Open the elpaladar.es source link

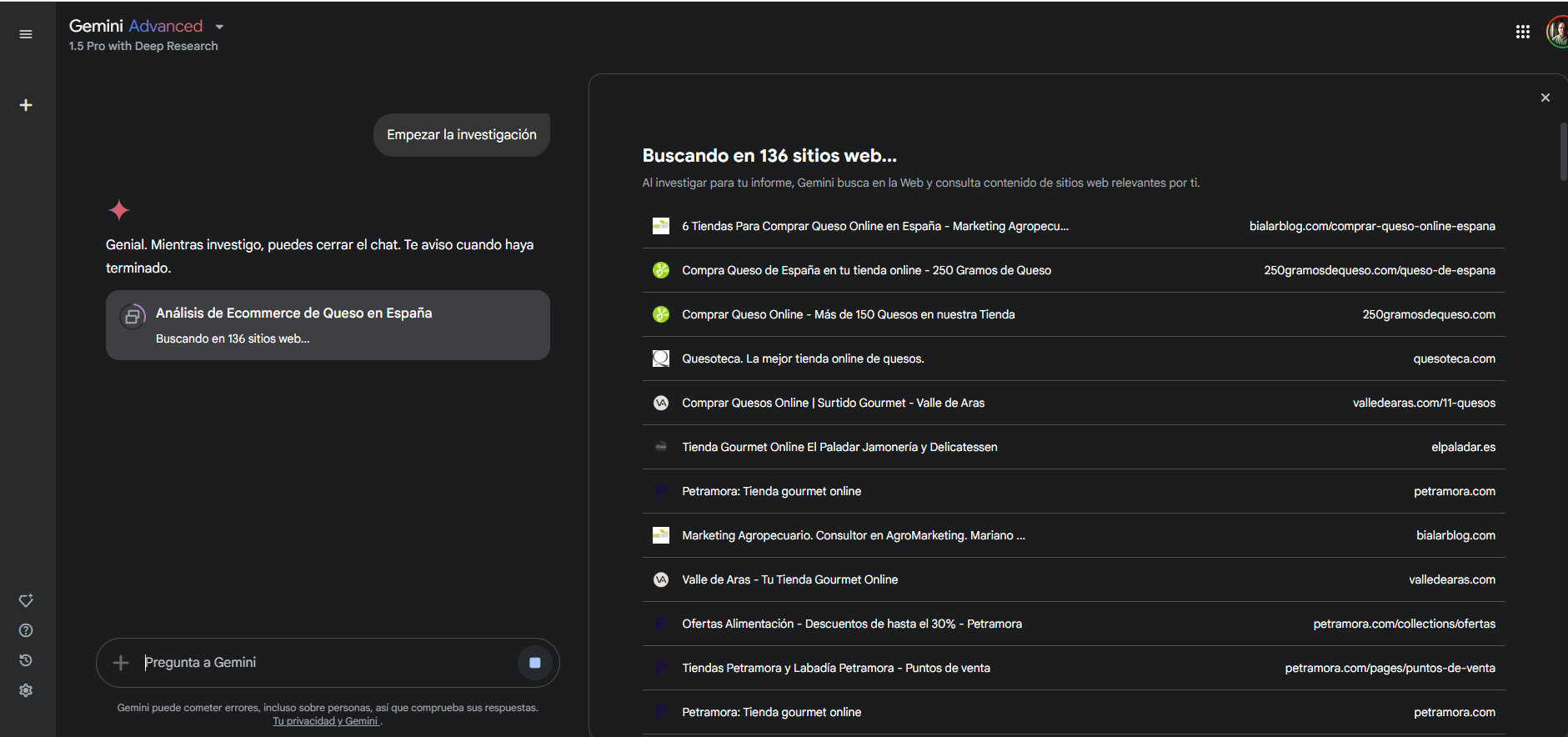[1463, 447]
